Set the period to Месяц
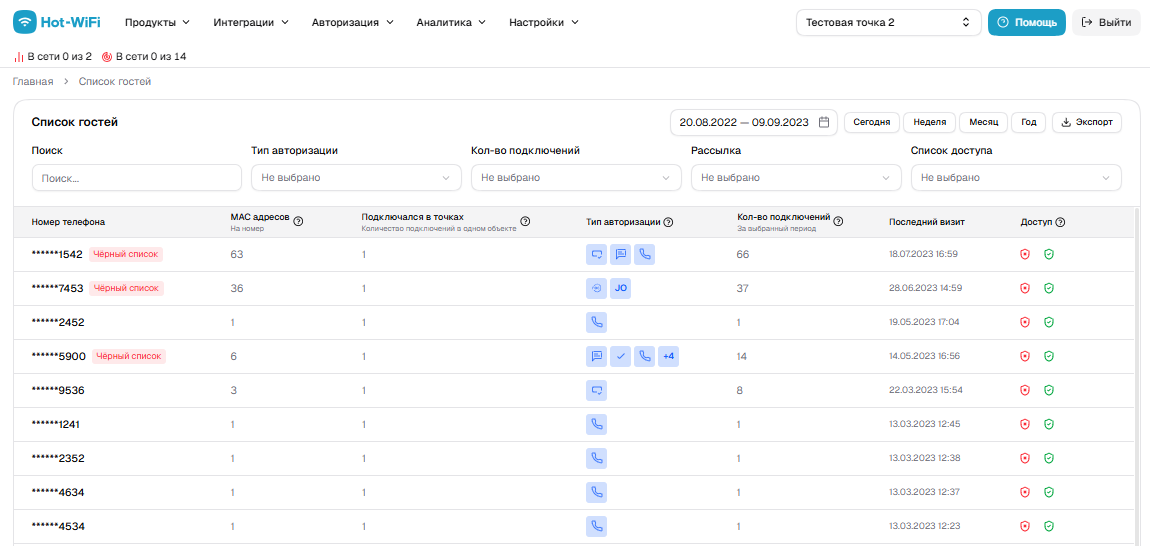This screenshot has width=1150, height=546. click(984, 122)
